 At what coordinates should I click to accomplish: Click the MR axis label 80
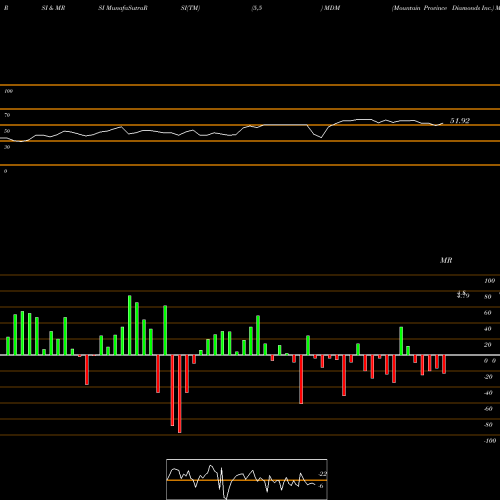(x=488, y=297)
